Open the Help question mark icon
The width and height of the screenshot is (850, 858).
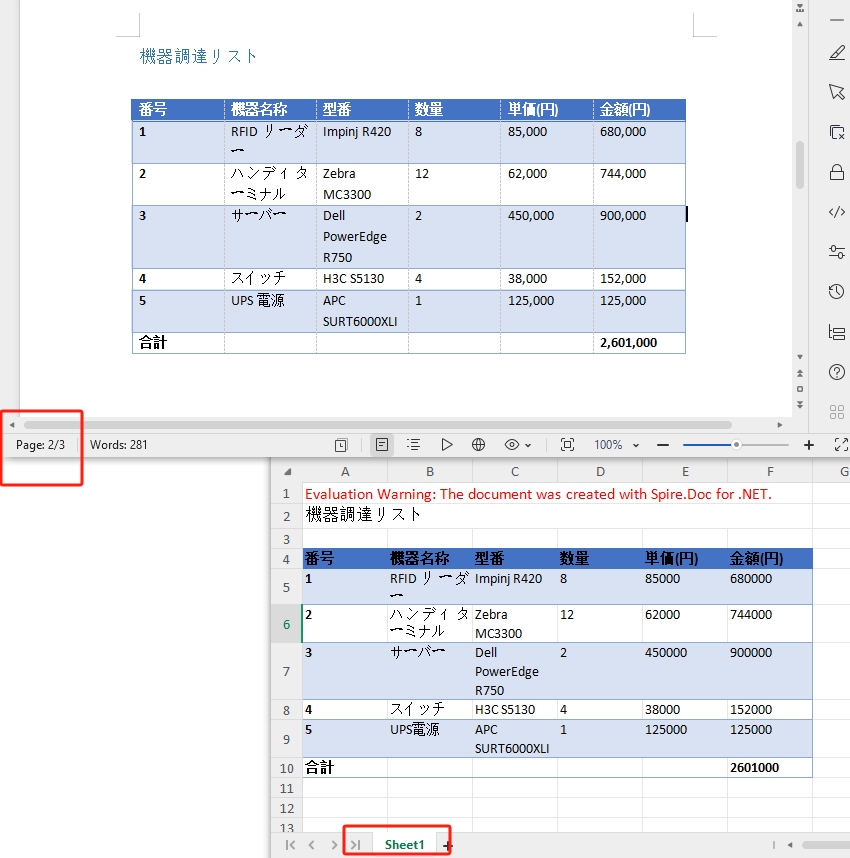tap(837, 371)
